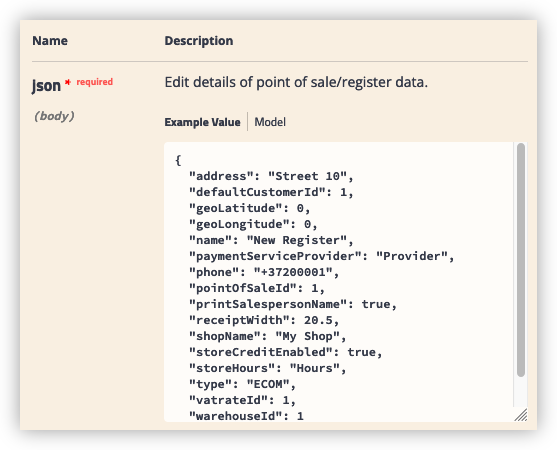
Task: Click the "printSalespersonName": true line
Action: [x=293, y=304]
